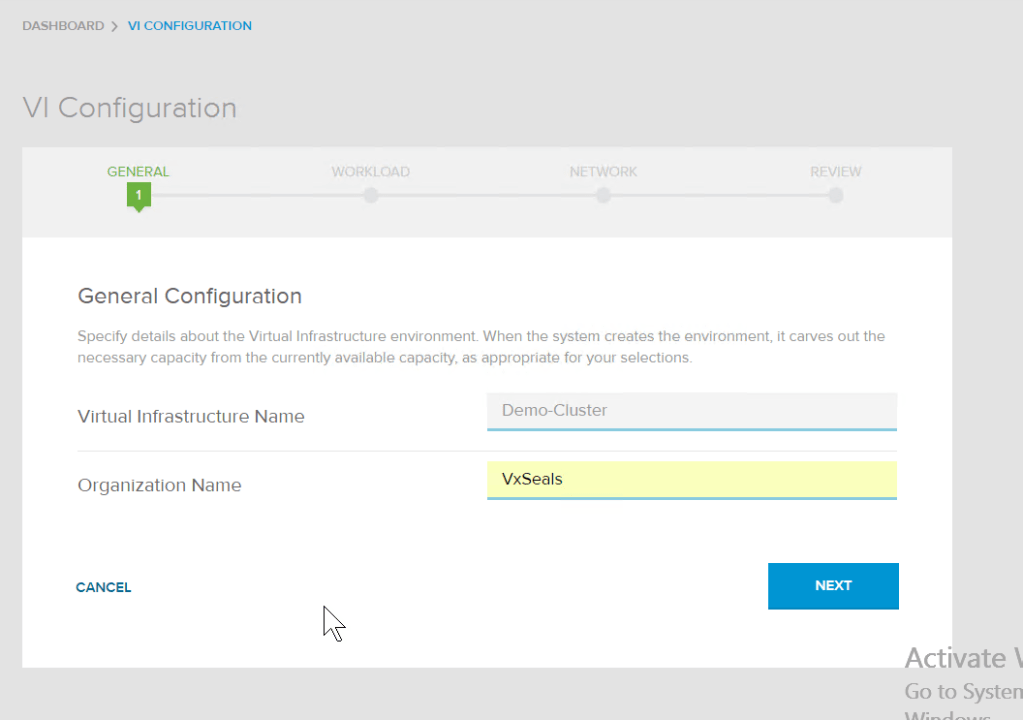
Task: Click the step 1 badge
Action: point(137,196)
